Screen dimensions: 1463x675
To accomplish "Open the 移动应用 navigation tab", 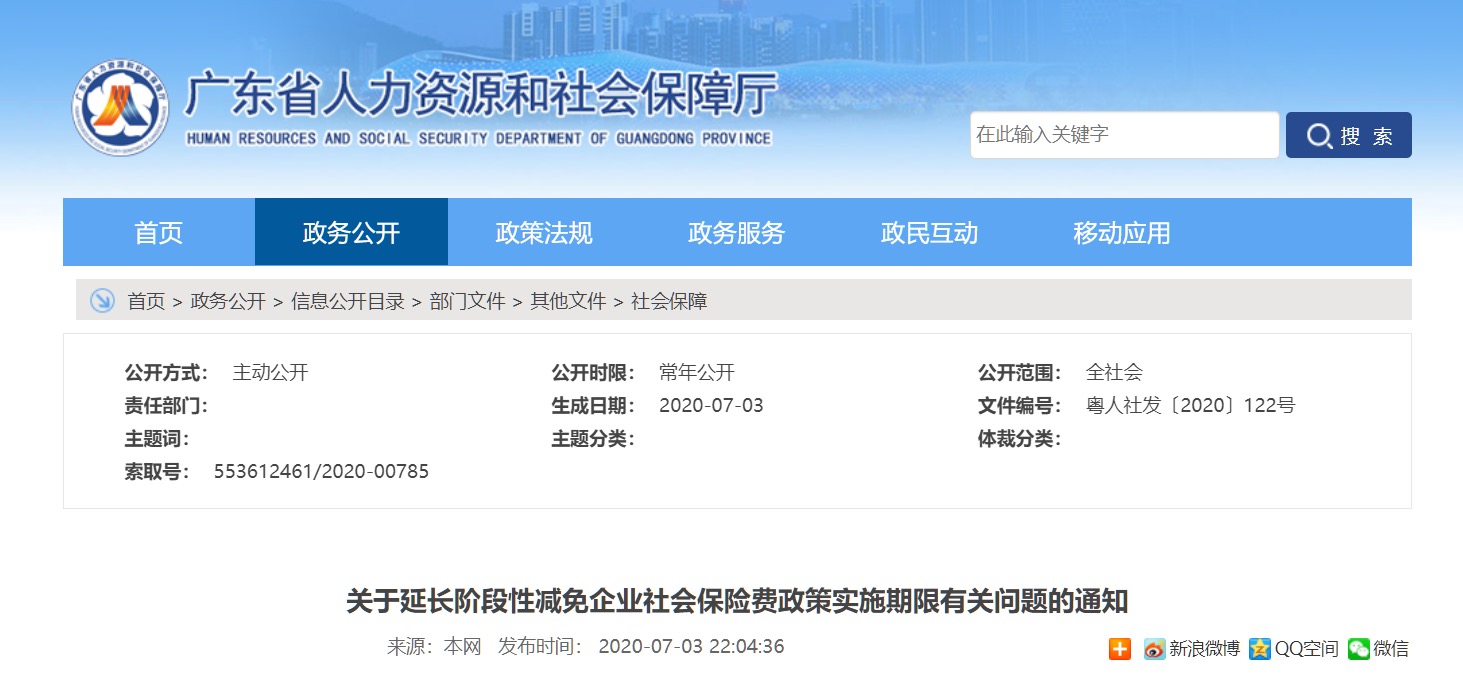I will click(x=1121, y=233).
